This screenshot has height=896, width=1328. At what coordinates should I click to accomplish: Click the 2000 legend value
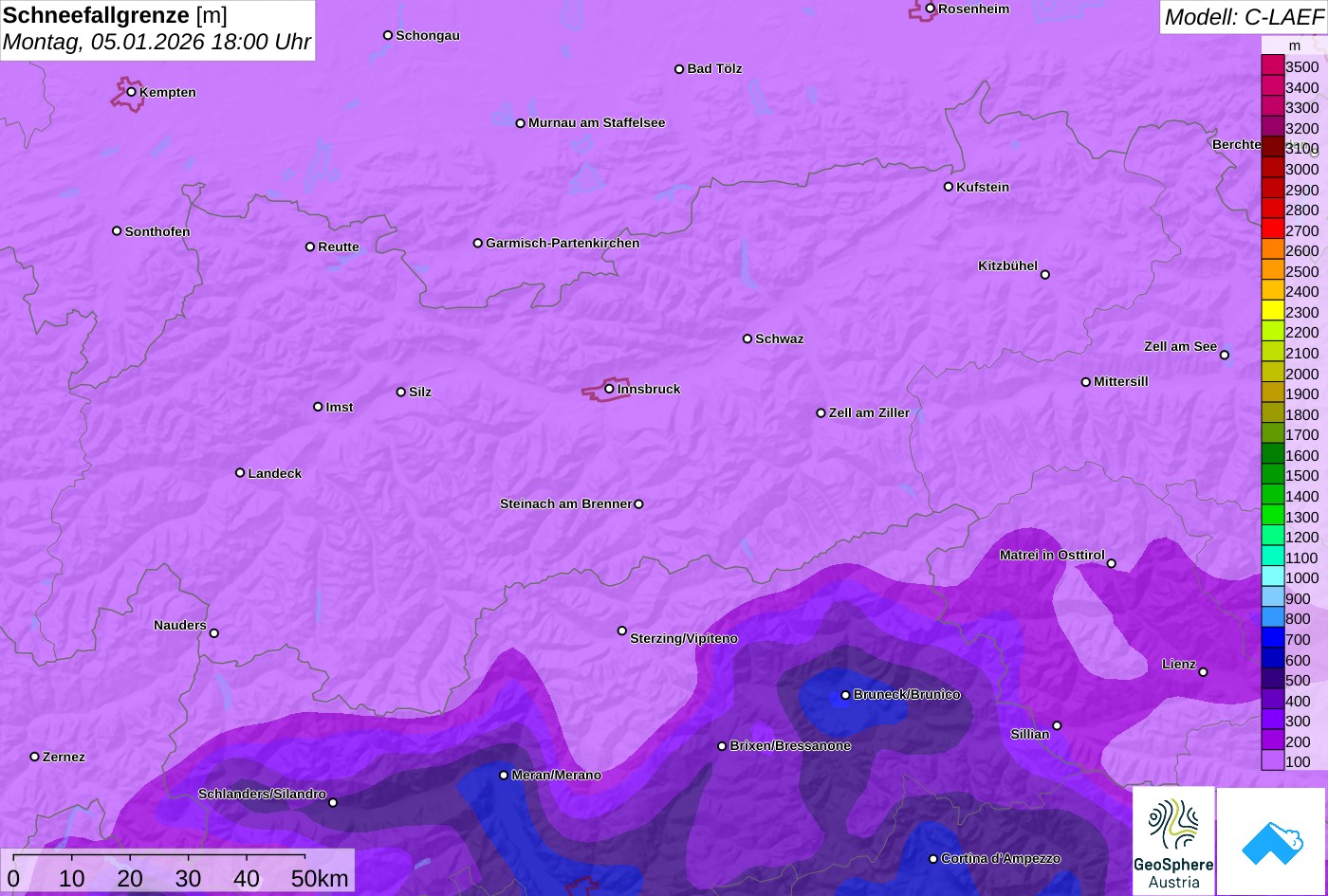[1301, 374]
